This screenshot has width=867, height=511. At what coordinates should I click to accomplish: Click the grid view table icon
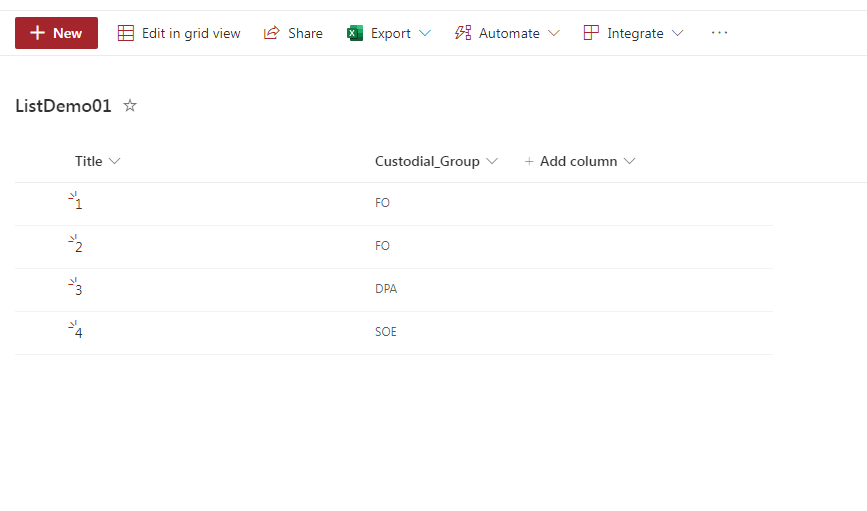(x=126, y=33)
